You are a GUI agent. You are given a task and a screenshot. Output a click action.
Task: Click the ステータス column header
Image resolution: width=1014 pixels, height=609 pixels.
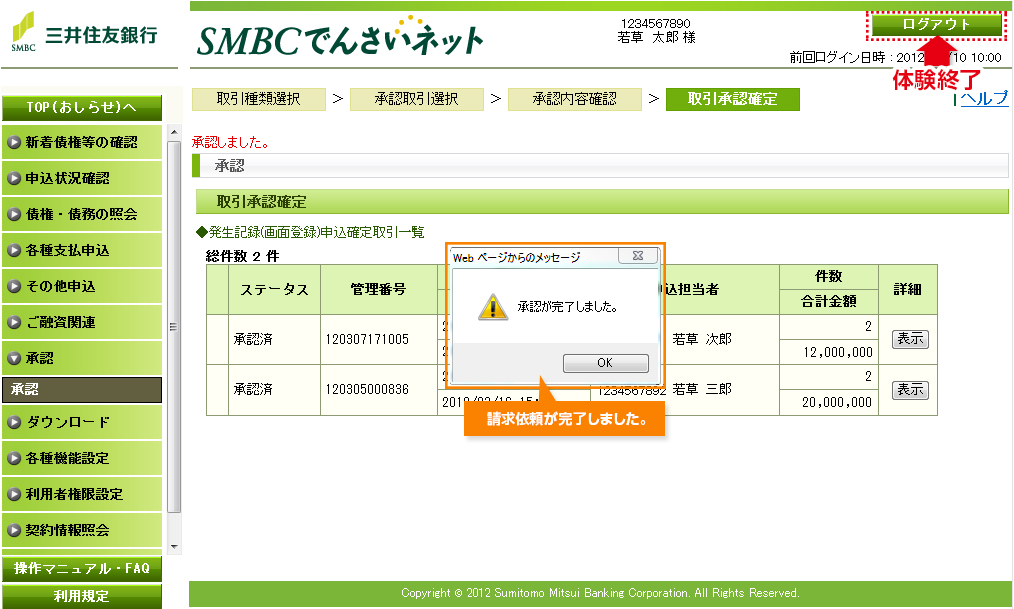coord(275,290)
